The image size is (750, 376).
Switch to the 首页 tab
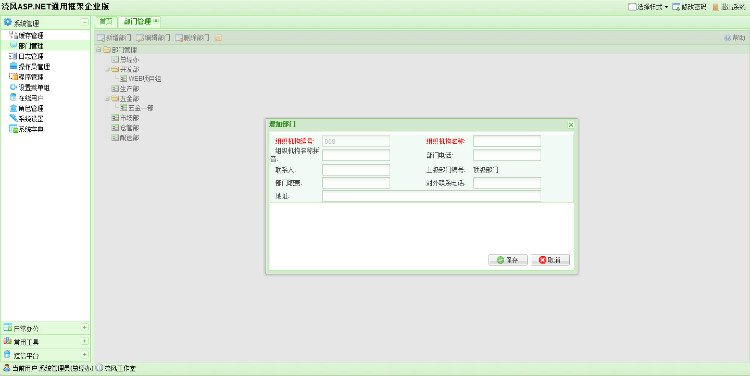pos(106,22)
